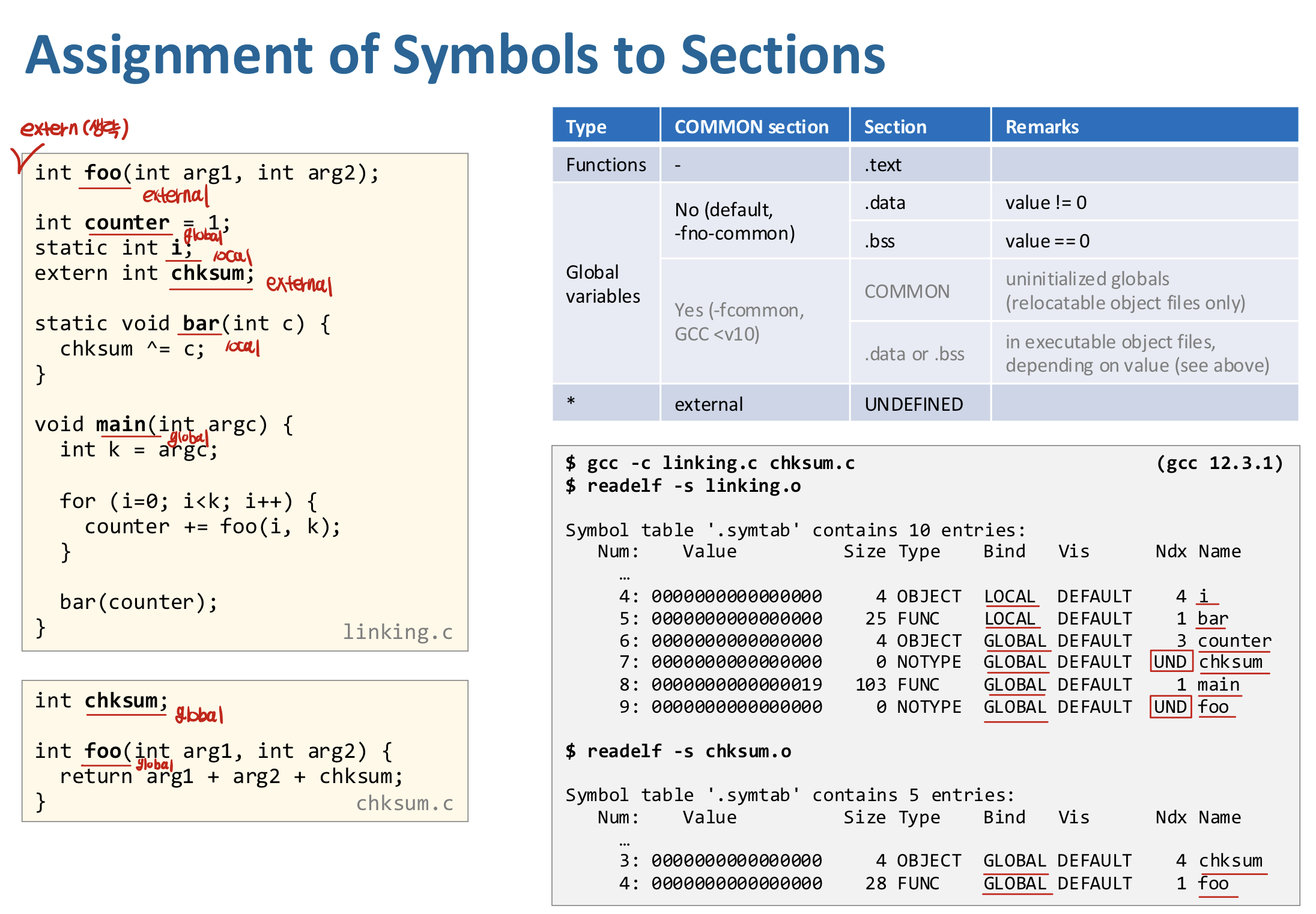Select the 'Type' table header

(605, 126)
